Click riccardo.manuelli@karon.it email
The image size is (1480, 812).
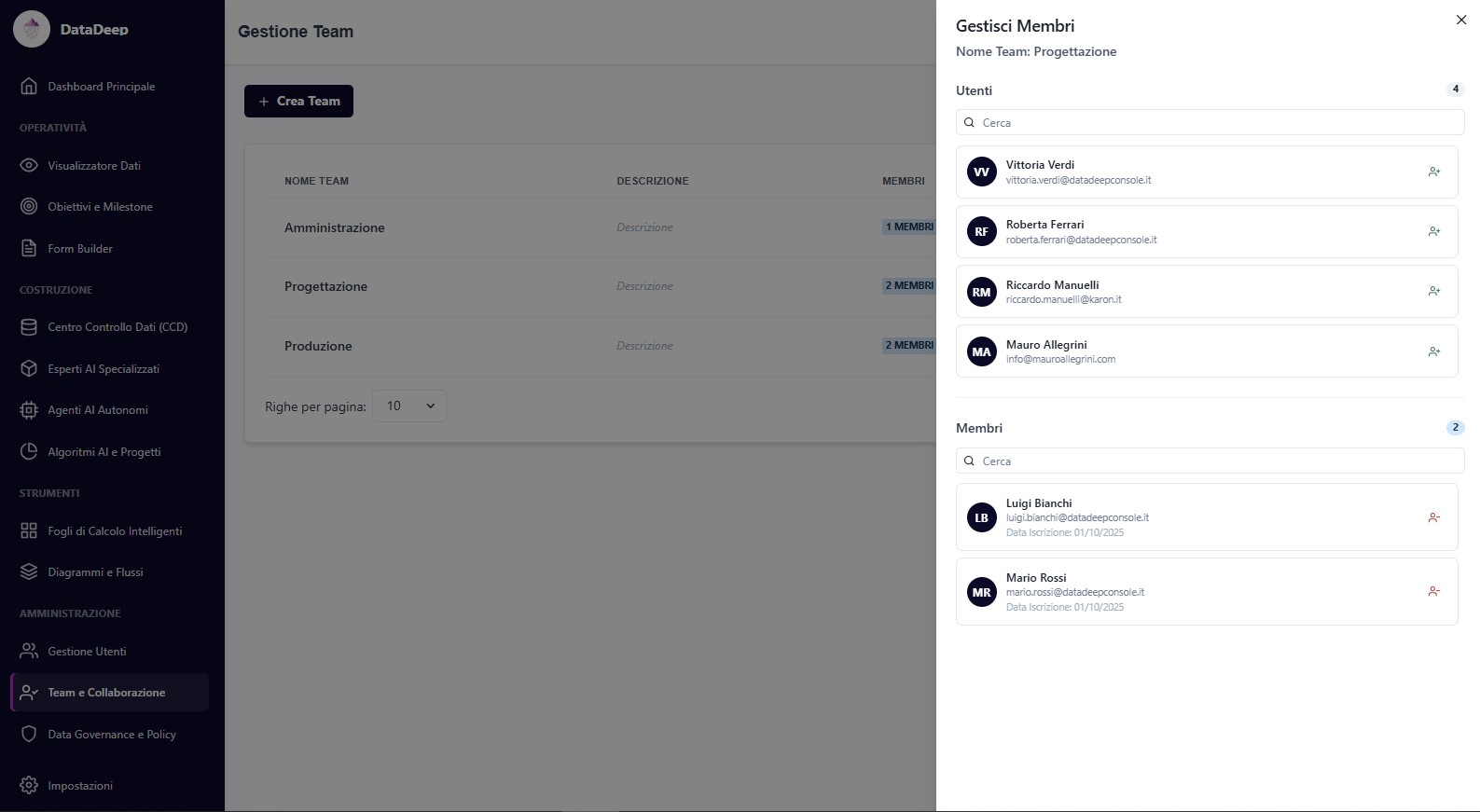point(1063,299)
